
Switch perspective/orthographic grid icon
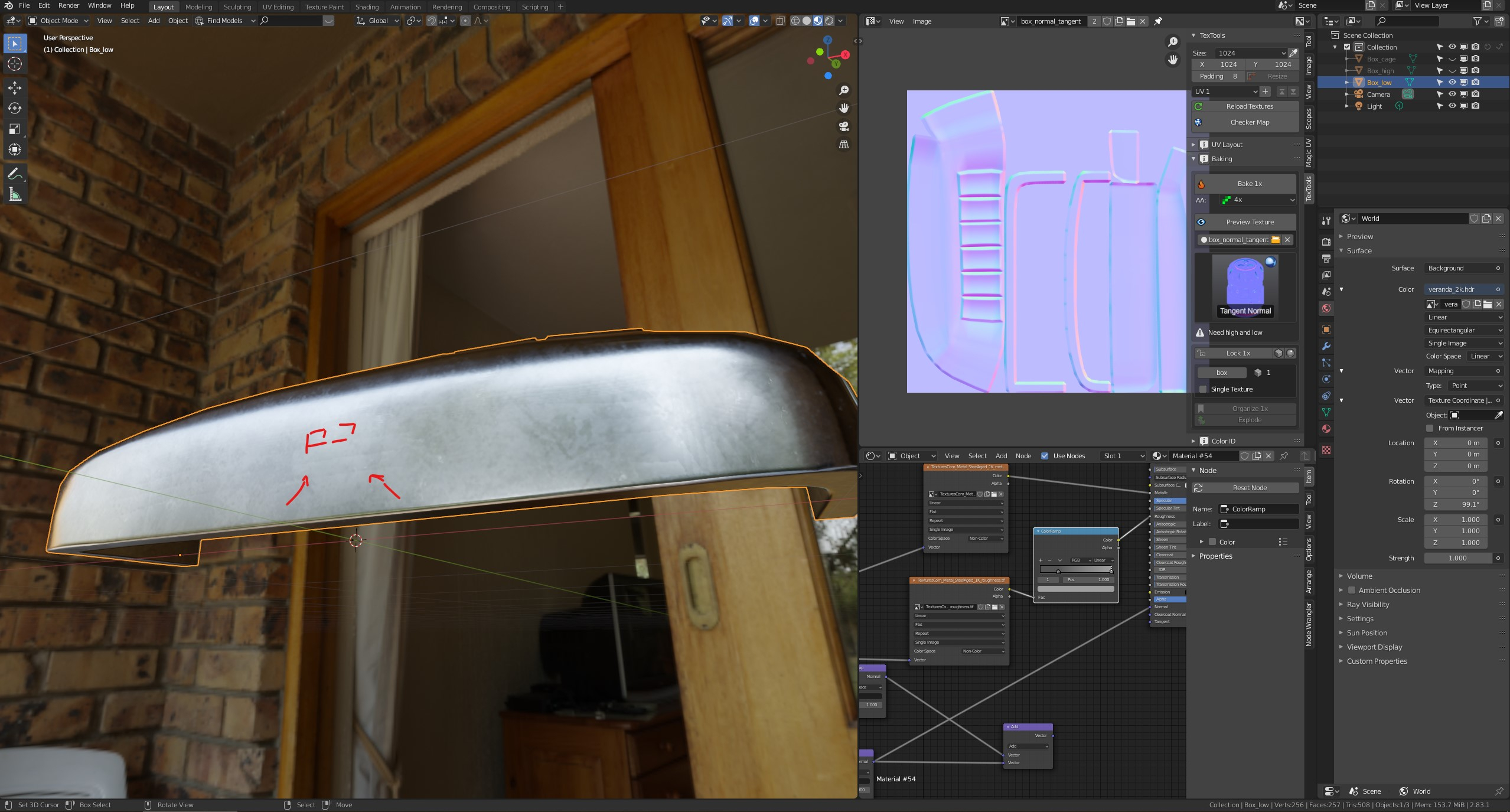pos(844,145)
